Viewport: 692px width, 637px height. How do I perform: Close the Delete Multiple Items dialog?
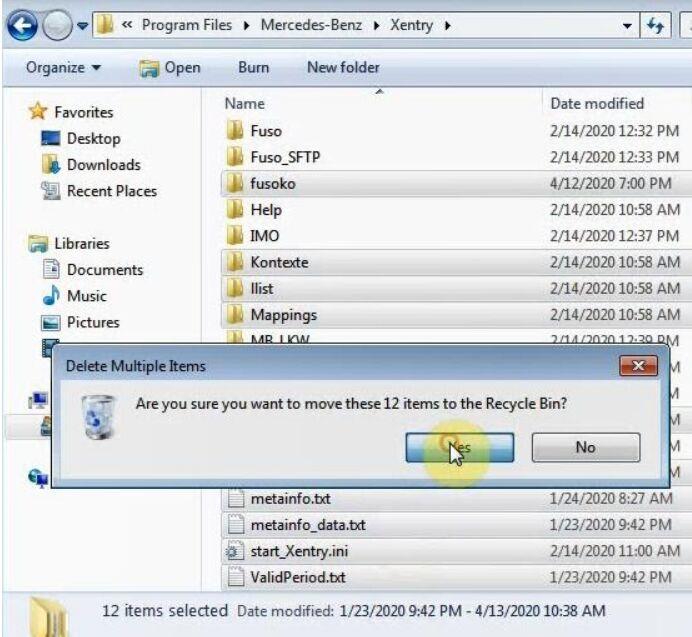[639, 366]
